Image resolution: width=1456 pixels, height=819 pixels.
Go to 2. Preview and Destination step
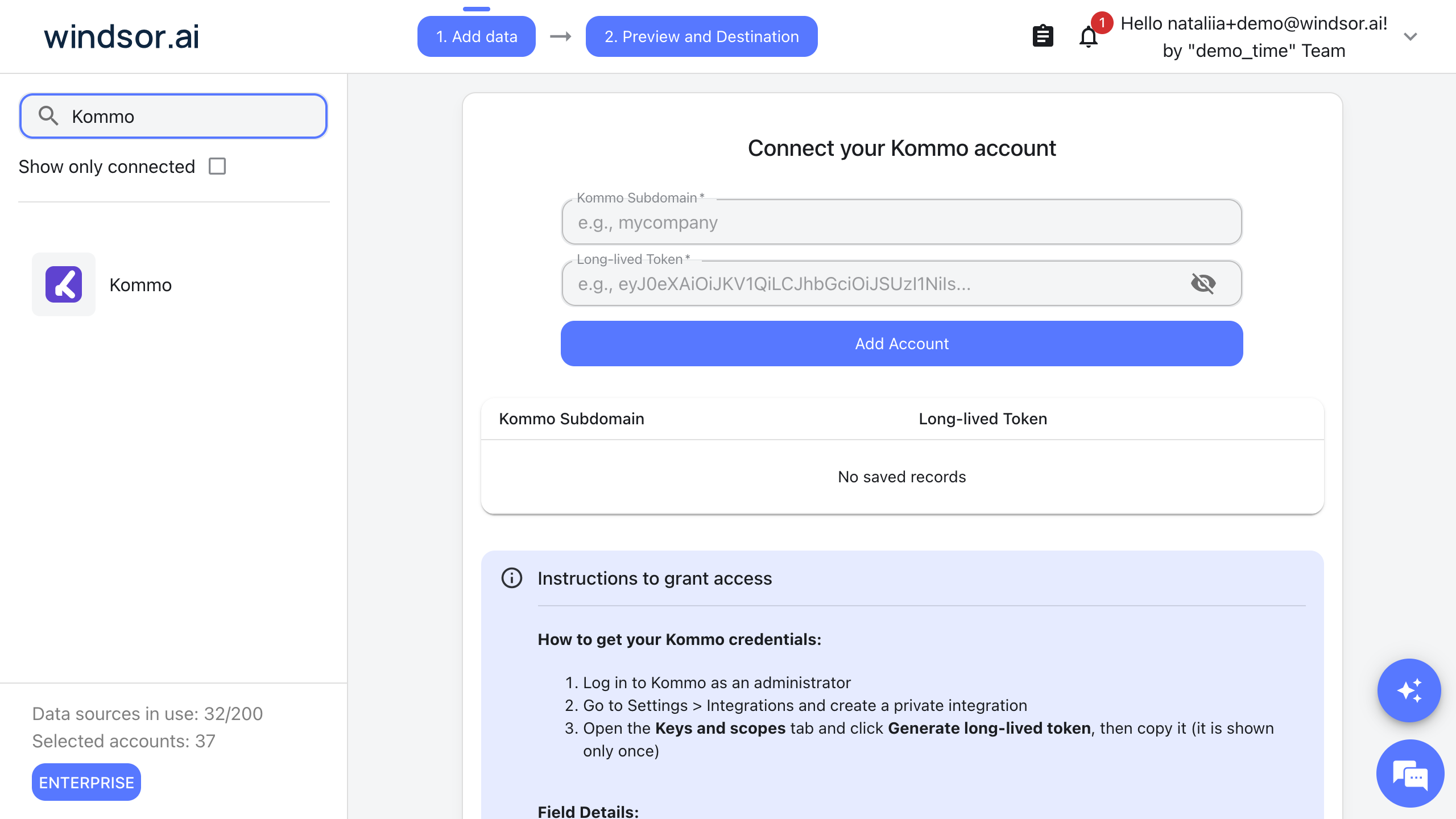[702, 36]
